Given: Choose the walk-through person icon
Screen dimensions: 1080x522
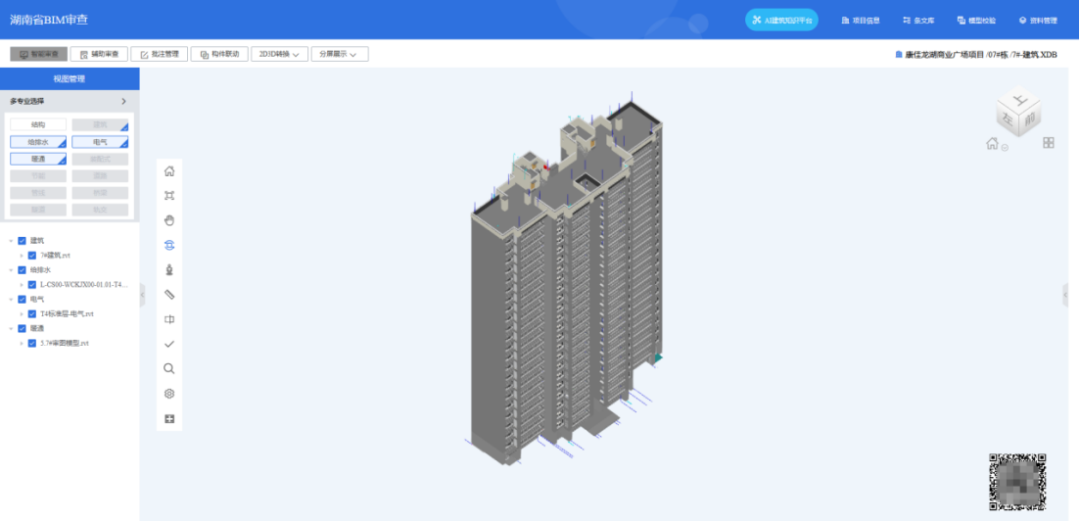Looking at the screenshot, I should [169, 270].
